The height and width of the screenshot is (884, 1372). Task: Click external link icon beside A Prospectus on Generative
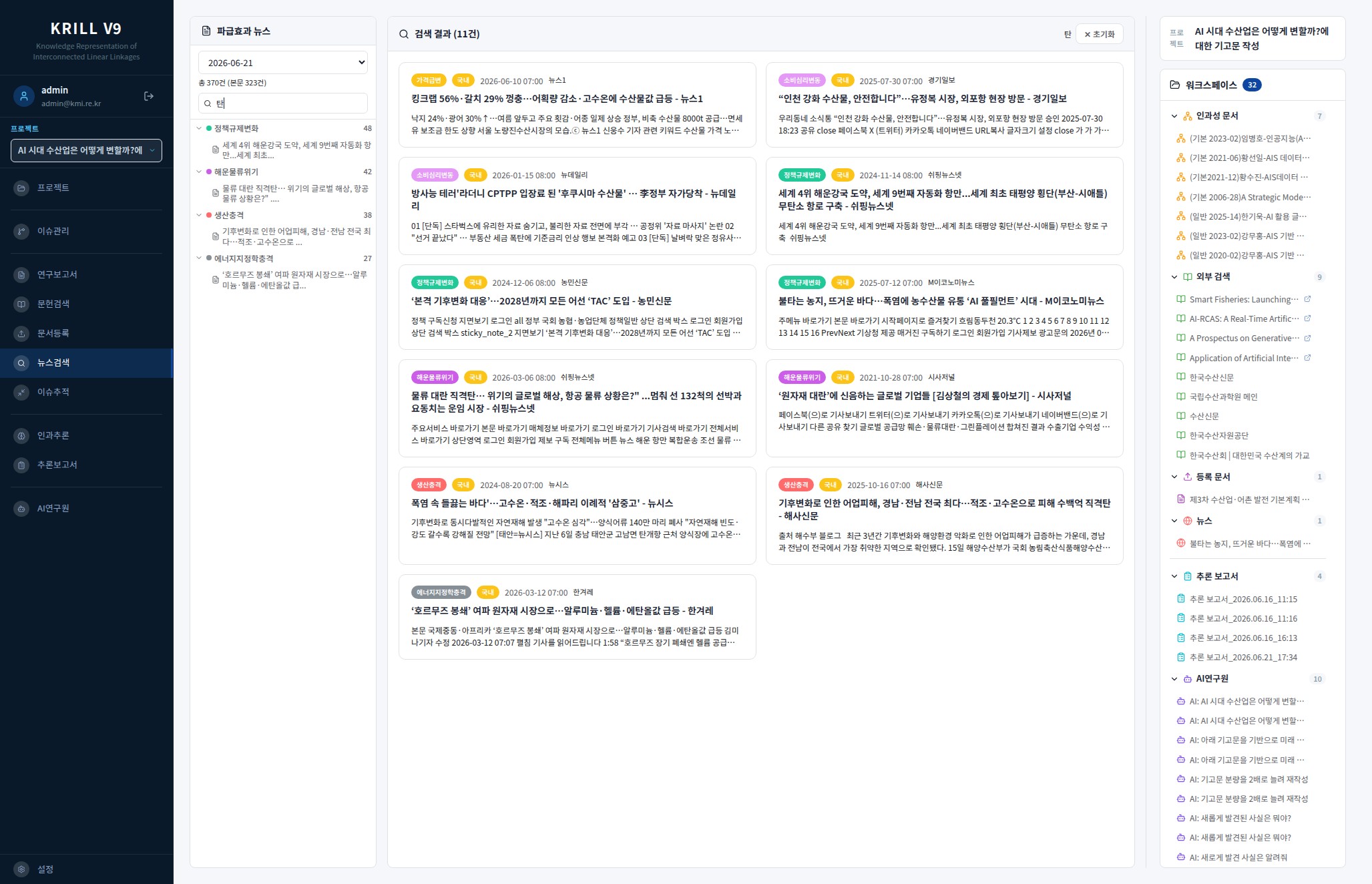[x=1307, y=338]
